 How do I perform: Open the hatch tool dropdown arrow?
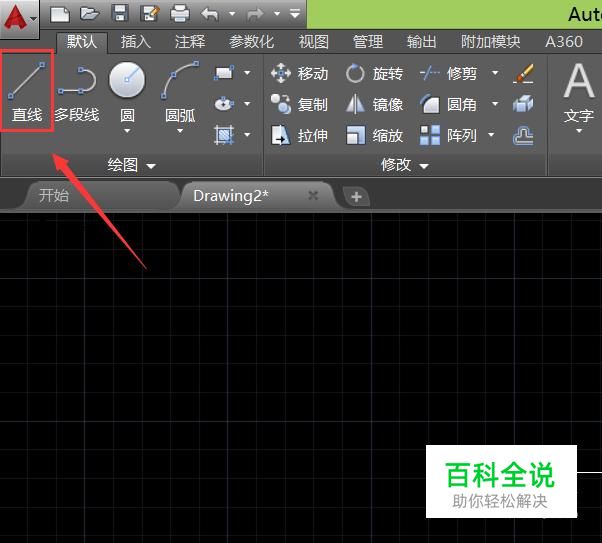247,134
